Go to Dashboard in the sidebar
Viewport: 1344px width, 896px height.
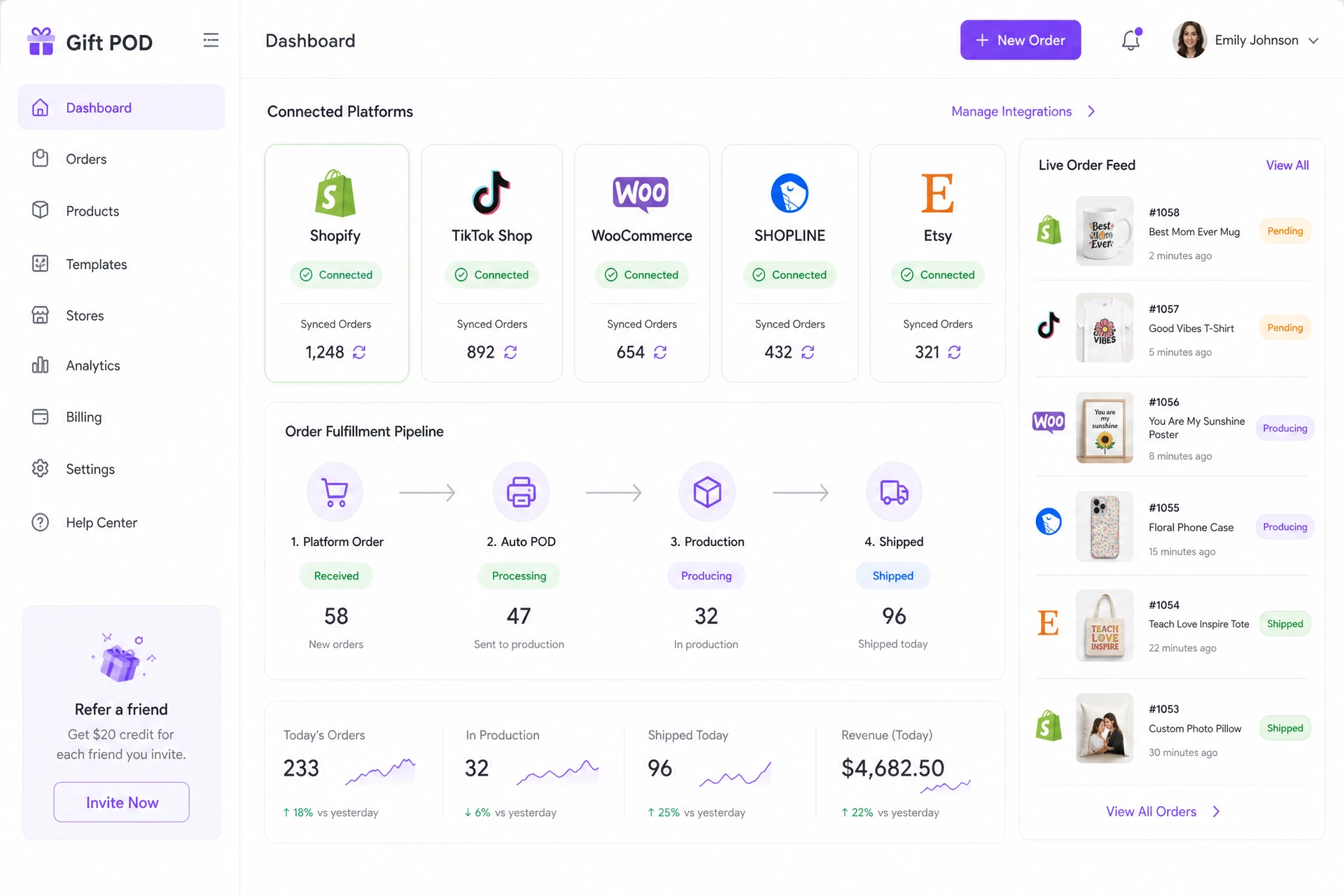(x=121, y=107)
